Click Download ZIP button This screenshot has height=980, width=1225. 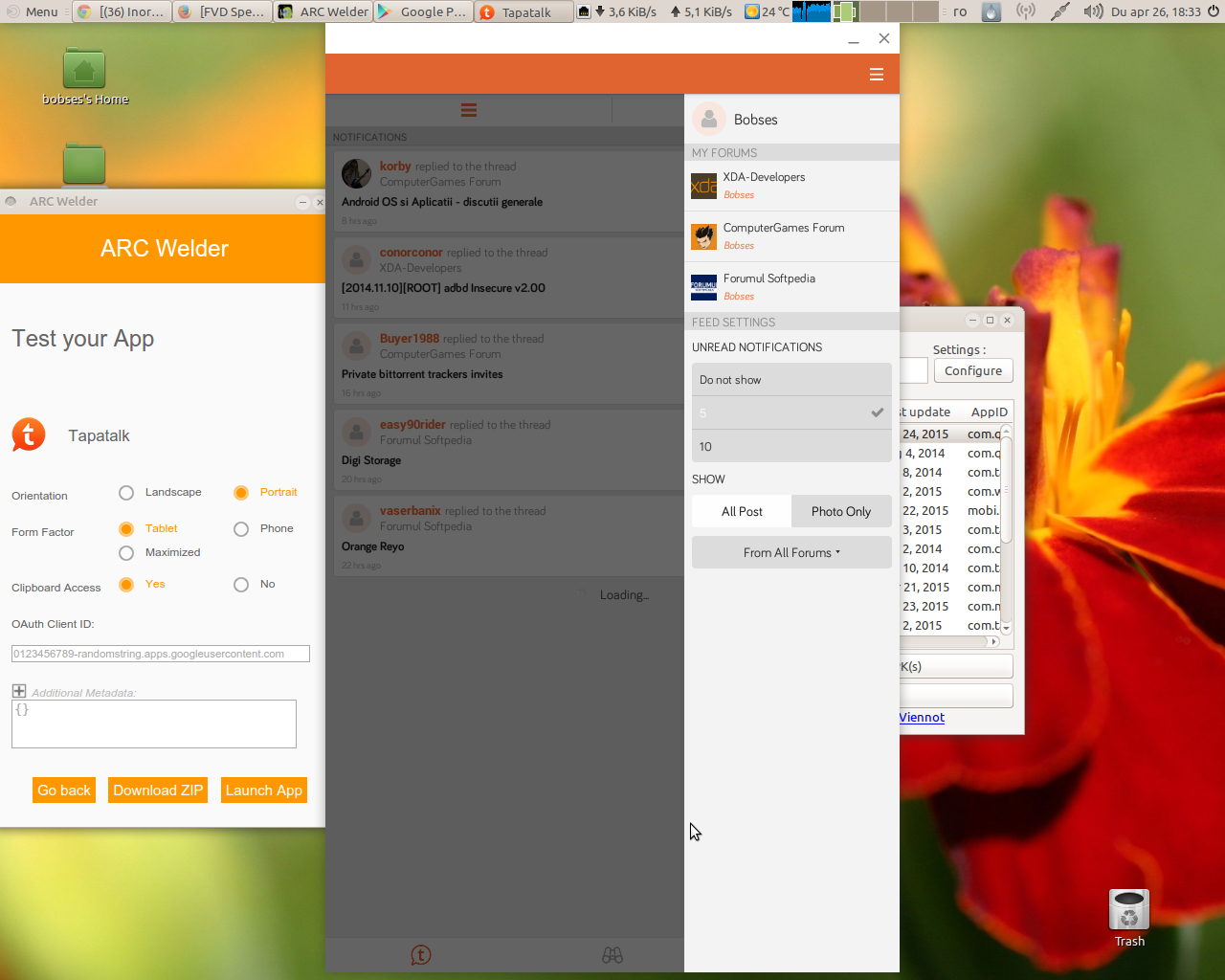[x=158, y=791]
